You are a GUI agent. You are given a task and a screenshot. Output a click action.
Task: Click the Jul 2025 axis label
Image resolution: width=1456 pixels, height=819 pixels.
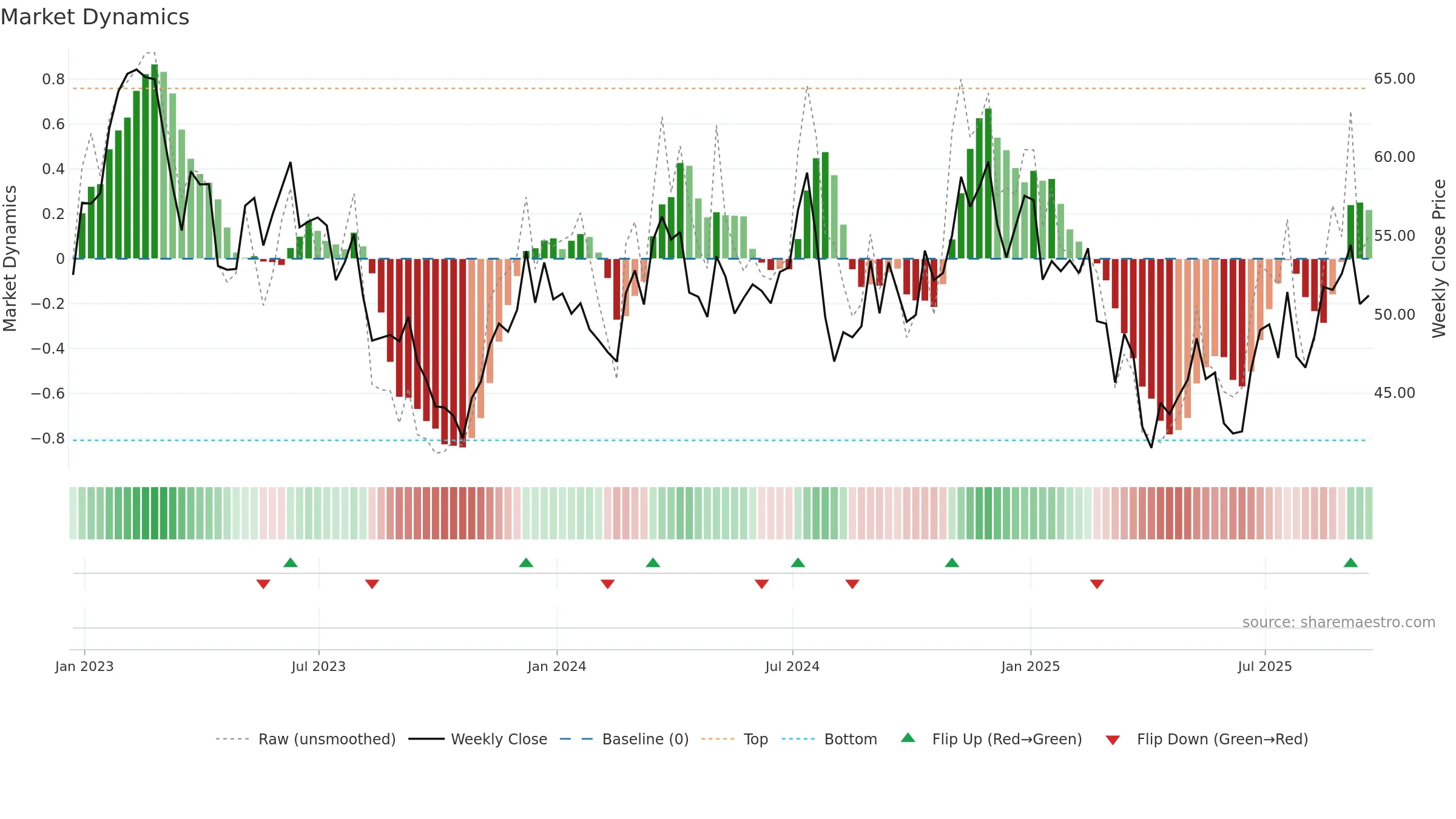point(1265,666)
